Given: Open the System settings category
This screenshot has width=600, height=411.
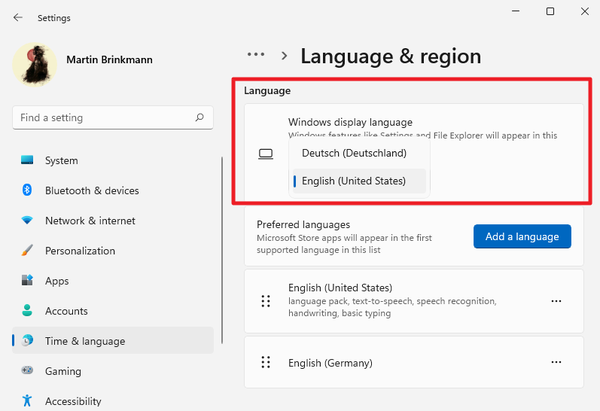Looking at the screenshot, I should pyautogui.click(x=113, y=160).
